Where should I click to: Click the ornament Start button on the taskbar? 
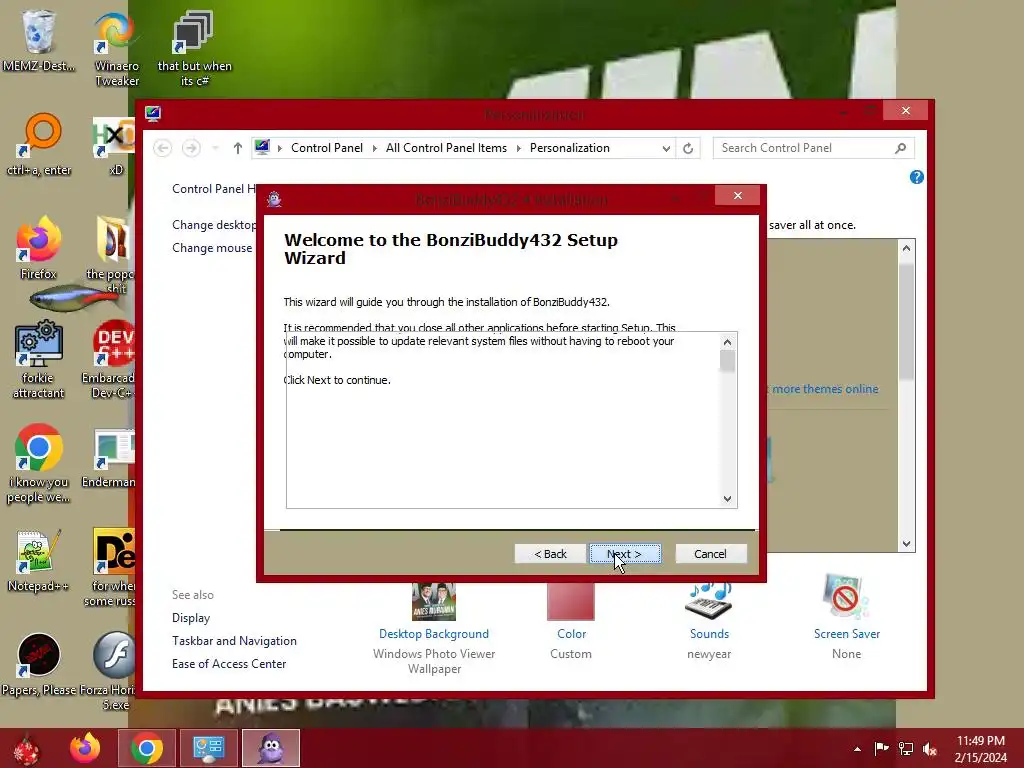pos(26,748)
